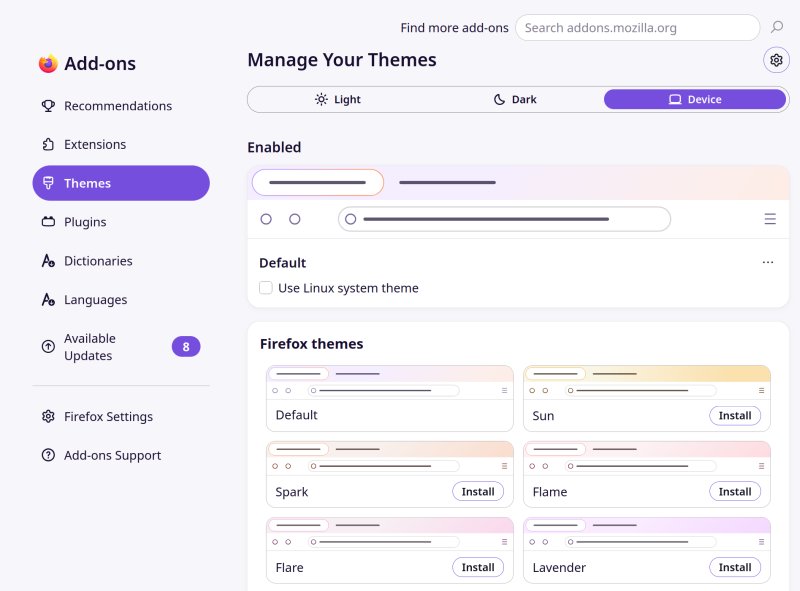Open the Available Updates section

[121, 347]
